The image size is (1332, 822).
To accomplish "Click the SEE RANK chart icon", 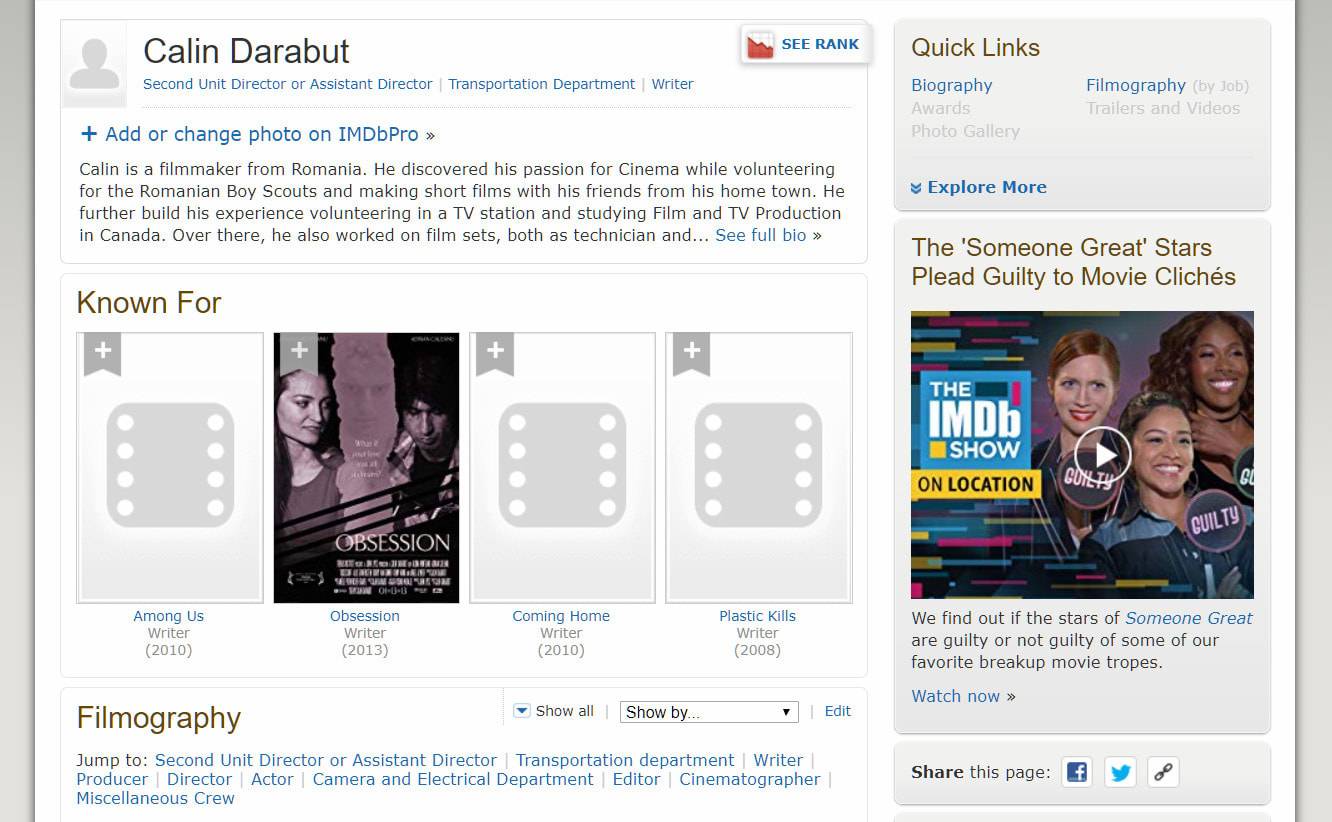I will [761, 45].
